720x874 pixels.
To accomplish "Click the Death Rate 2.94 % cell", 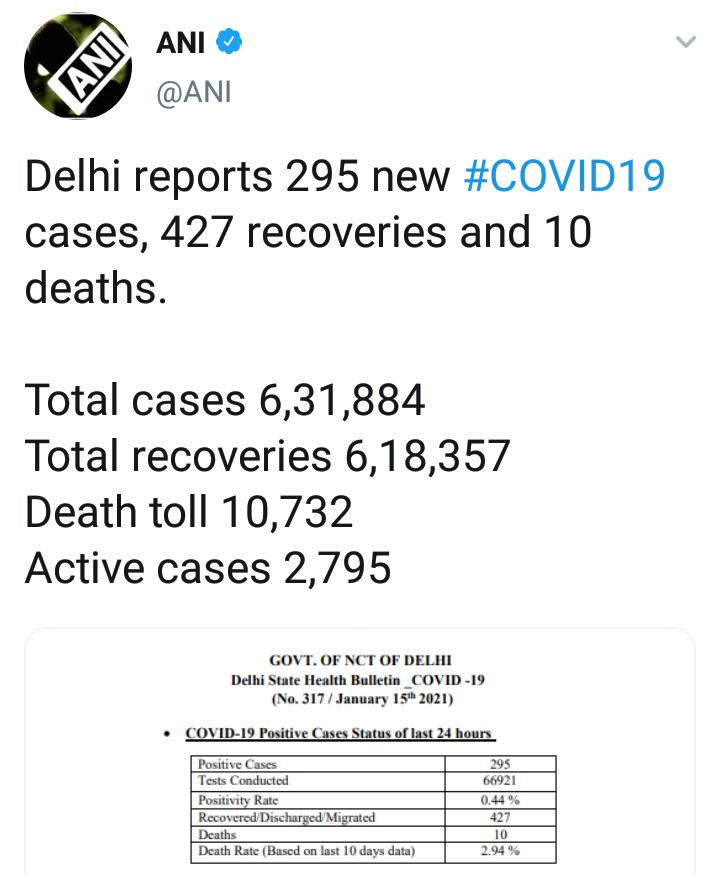I will [500, 851].
